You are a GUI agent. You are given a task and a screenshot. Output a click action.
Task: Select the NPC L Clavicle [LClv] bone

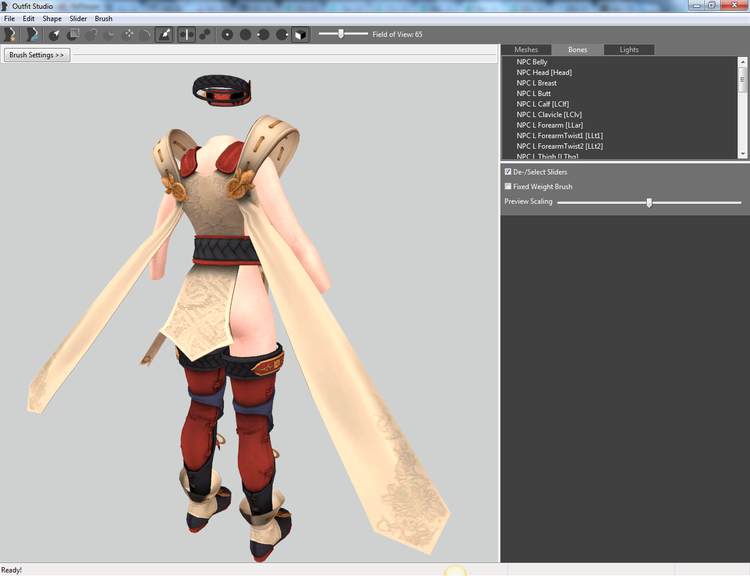point(549,114)
